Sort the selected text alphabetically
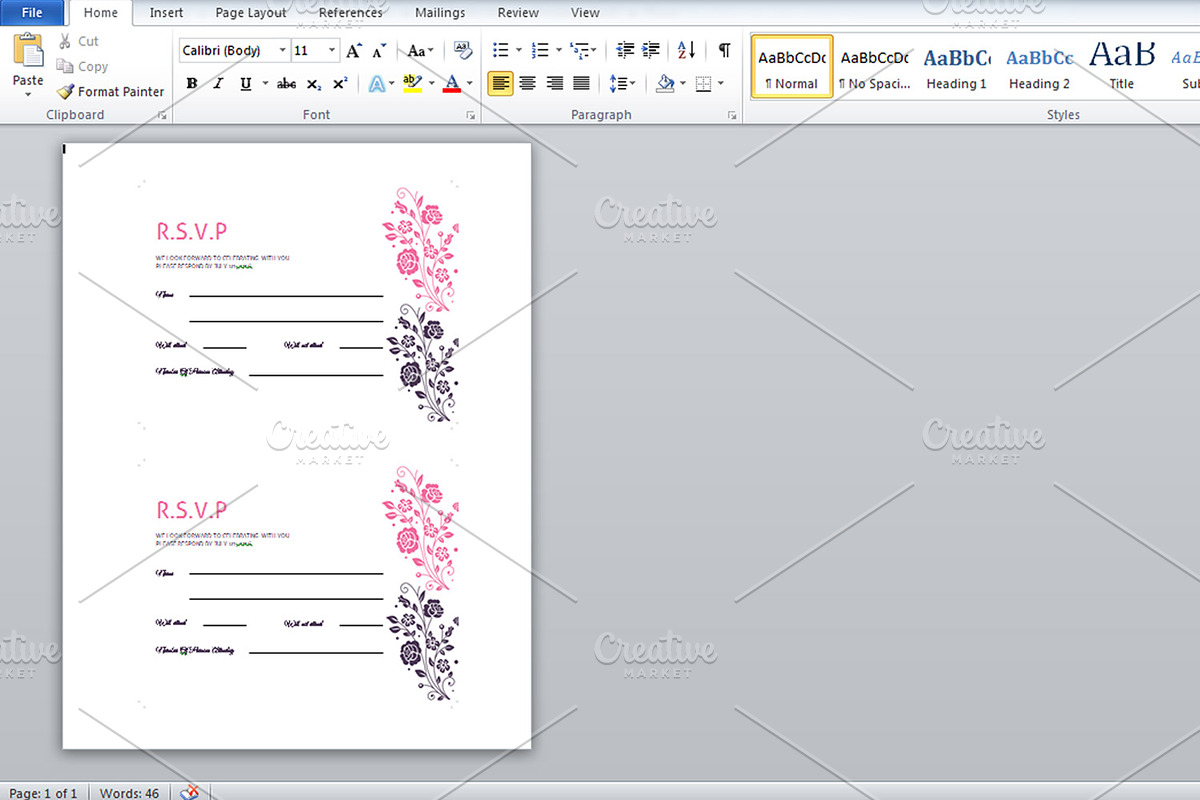Image resolution: width=1200 pixels, height=800 pixels. (686, 50)
